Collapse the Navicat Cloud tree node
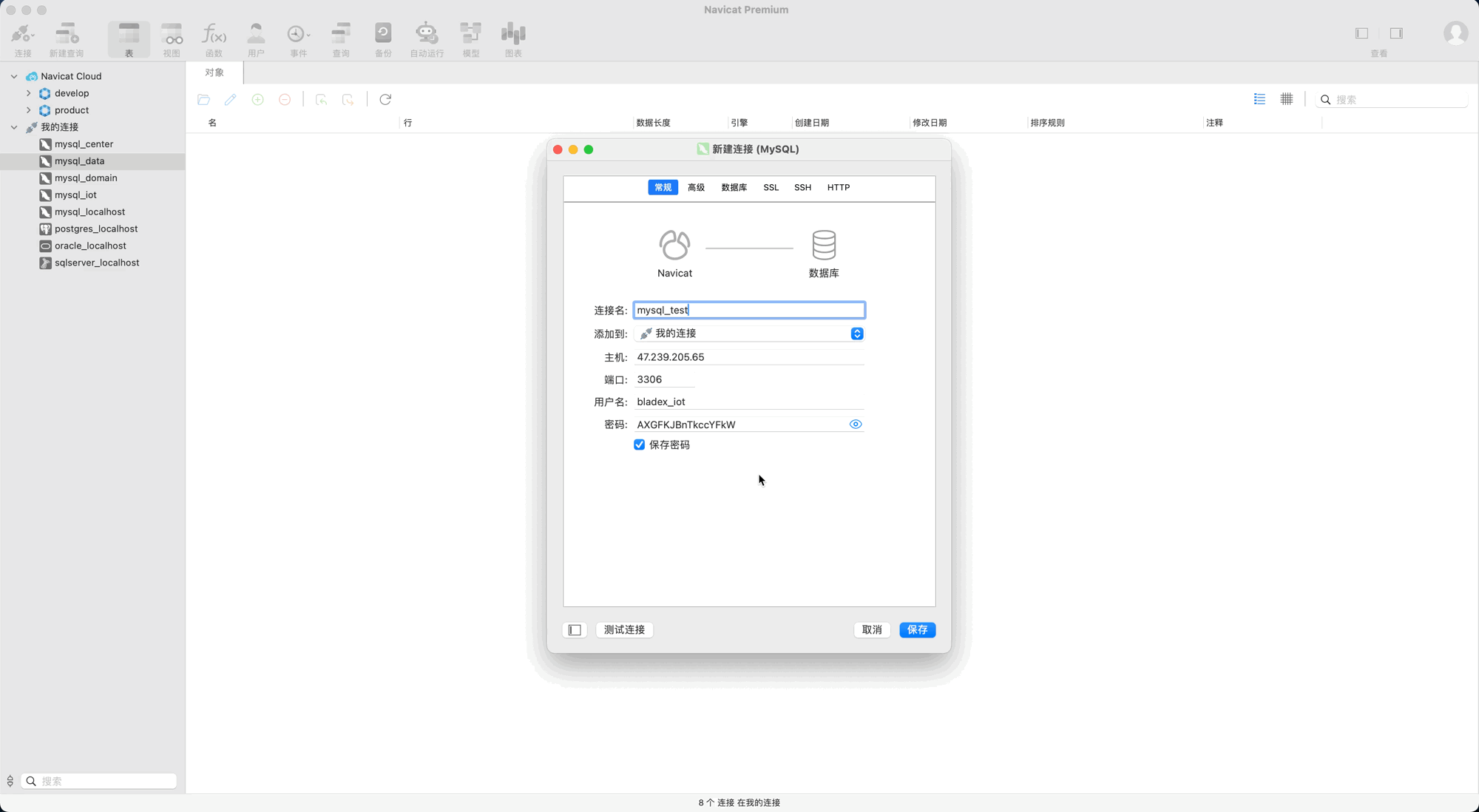The width and height of the screenshot is (1479, 812). pyautogui.click(x=14, y=76)
